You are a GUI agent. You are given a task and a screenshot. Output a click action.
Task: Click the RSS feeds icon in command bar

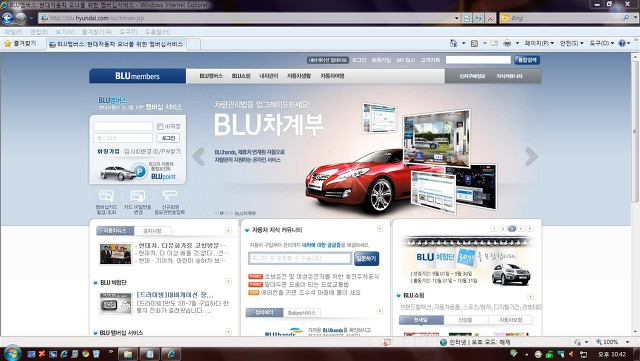tap(474, 43)
